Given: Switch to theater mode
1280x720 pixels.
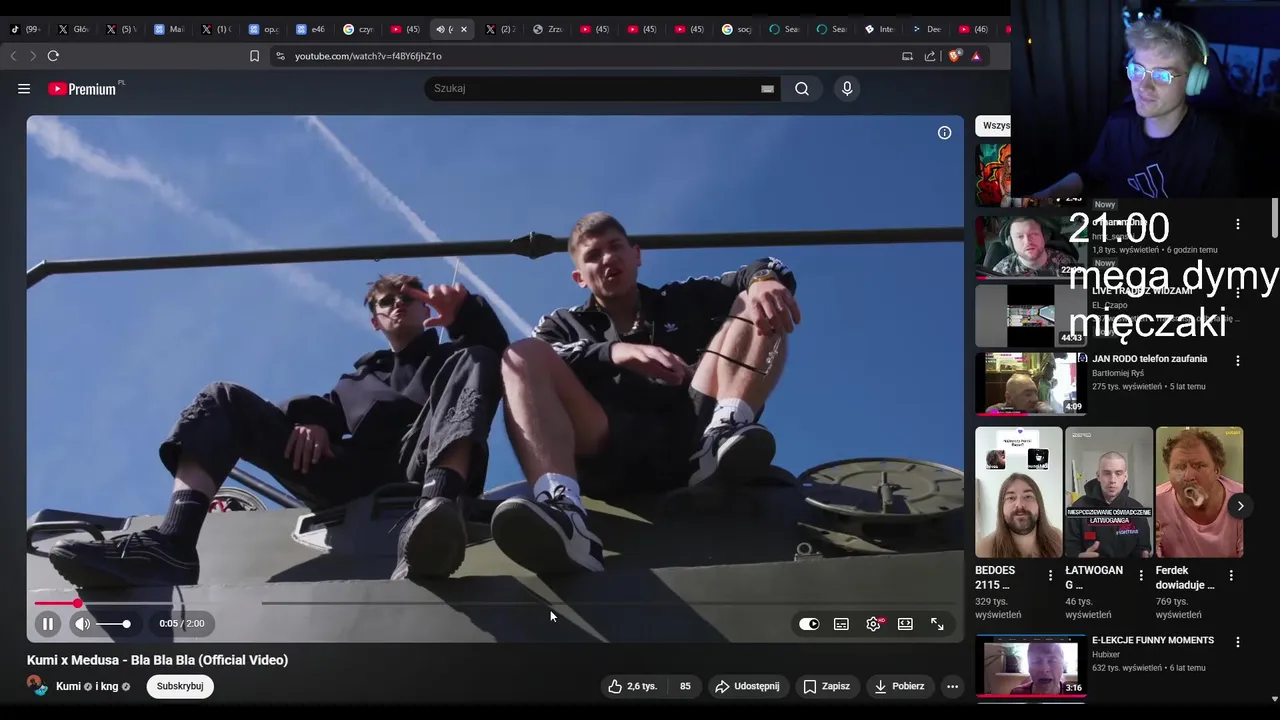Looking at the screenshot, I should coord(905,624).
